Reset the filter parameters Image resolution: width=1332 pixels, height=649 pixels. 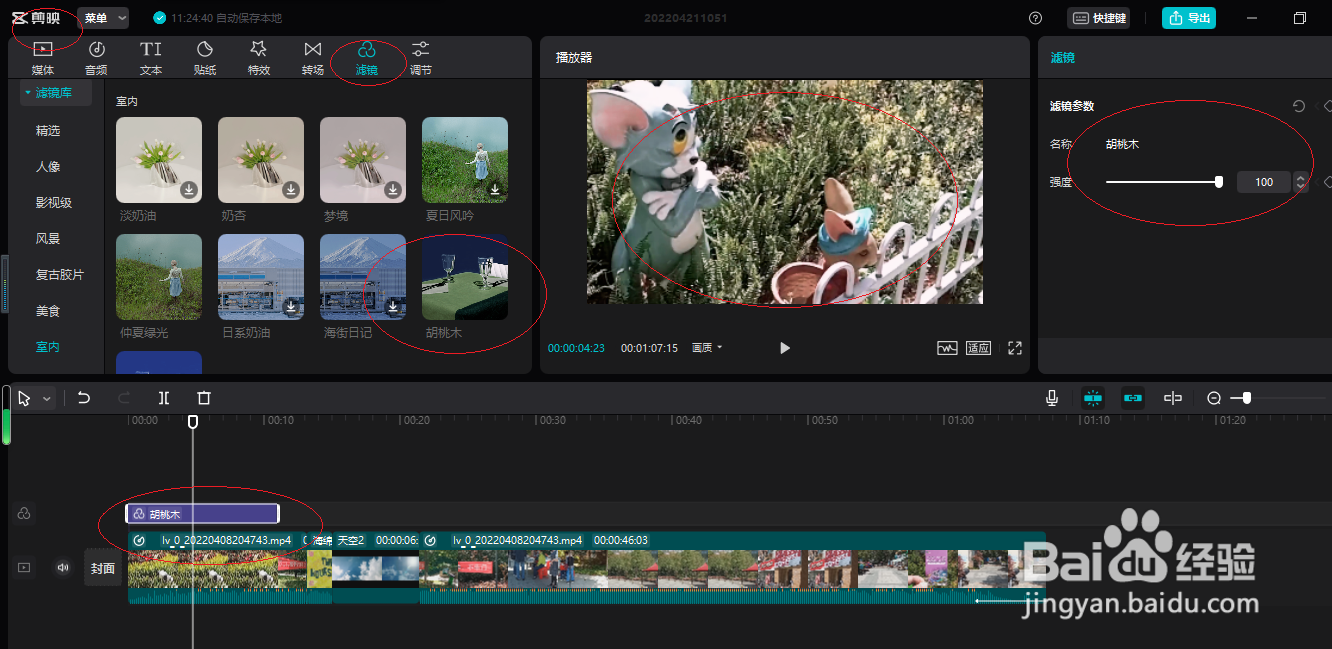(x=1299, y=106)
